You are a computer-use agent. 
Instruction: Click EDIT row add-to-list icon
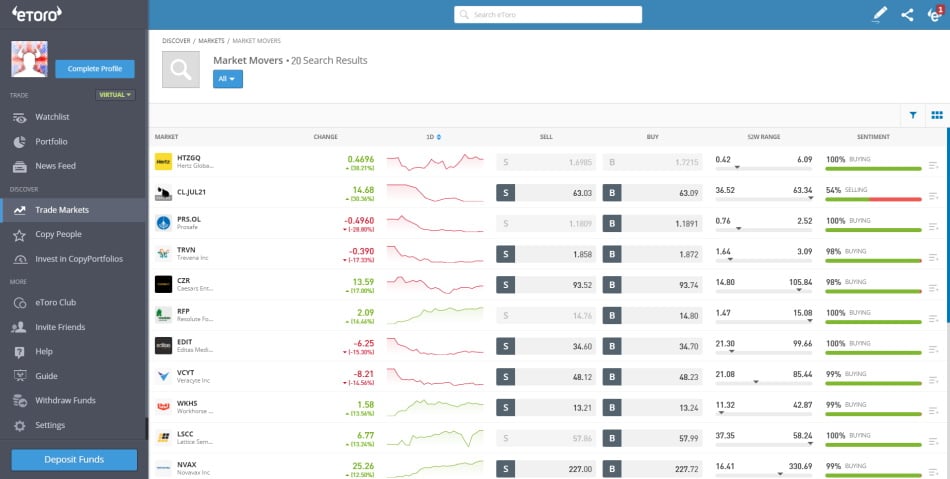pos(933,349)
